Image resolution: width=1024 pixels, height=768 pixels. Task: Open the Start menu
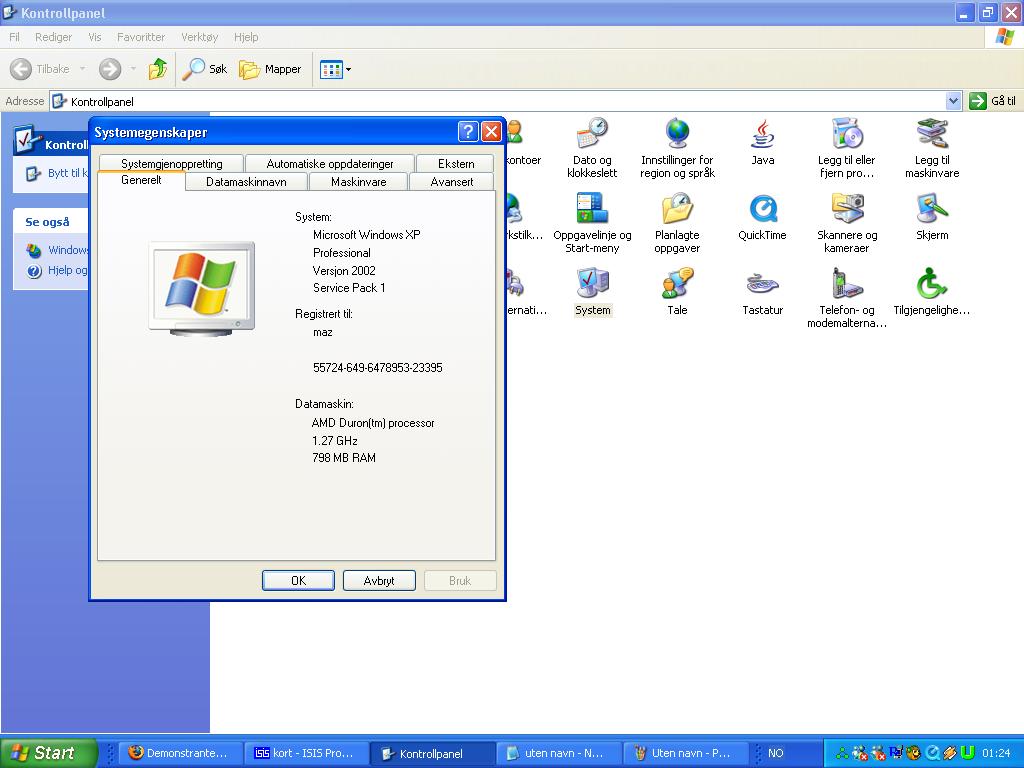48,753
